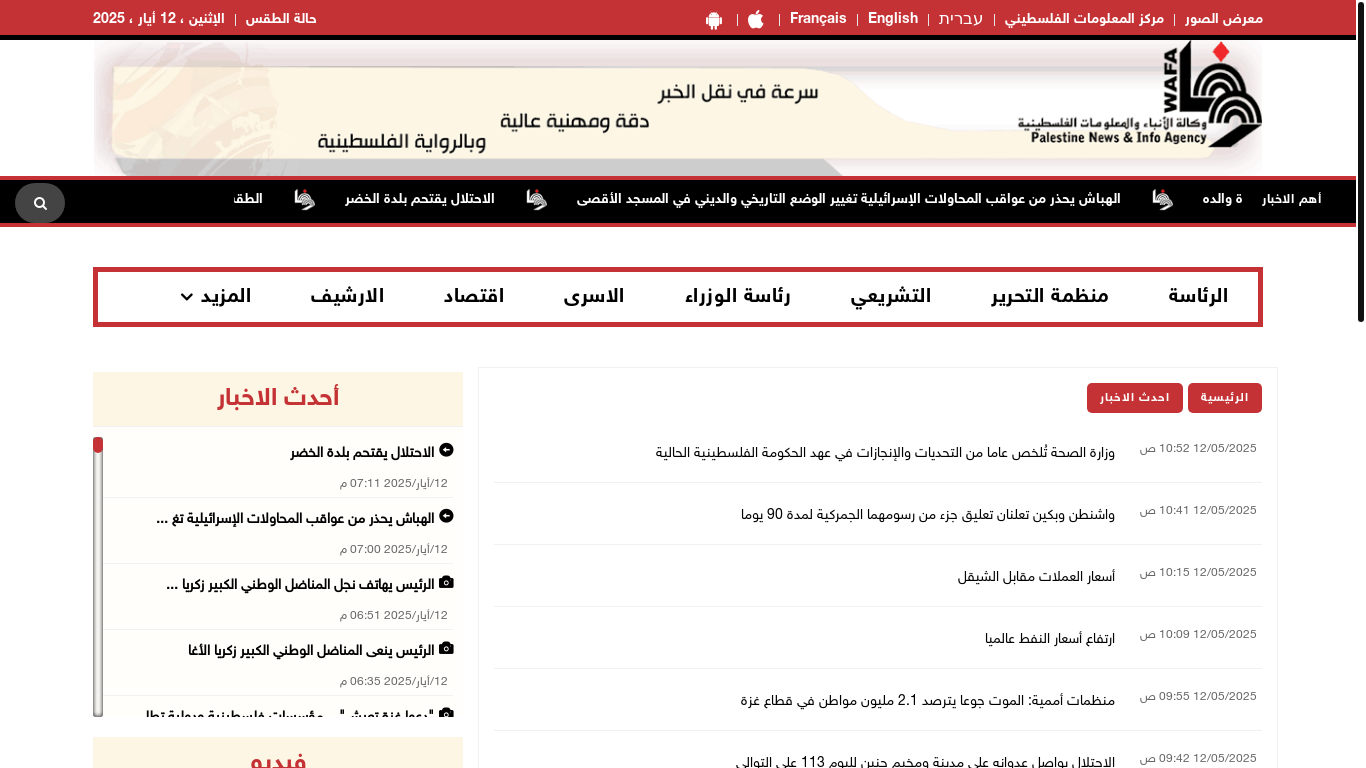1366x768 pixels.
Task: Open sidebar headline الاحتلال يقتحم بلدة الخضر
Action: point(363,452)
